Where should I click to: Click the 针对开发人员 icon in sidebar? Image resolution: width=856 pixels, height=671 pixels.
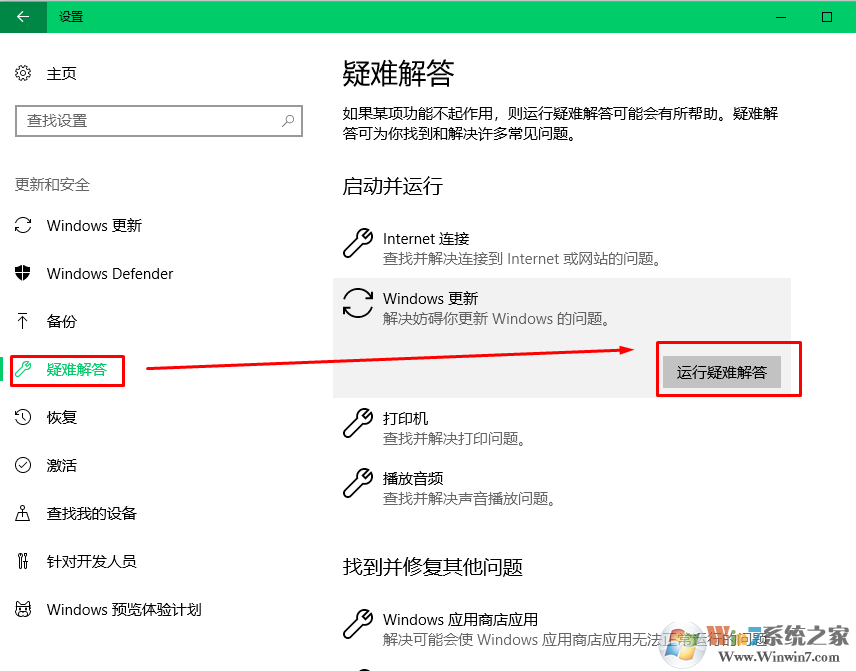(23, 561)
